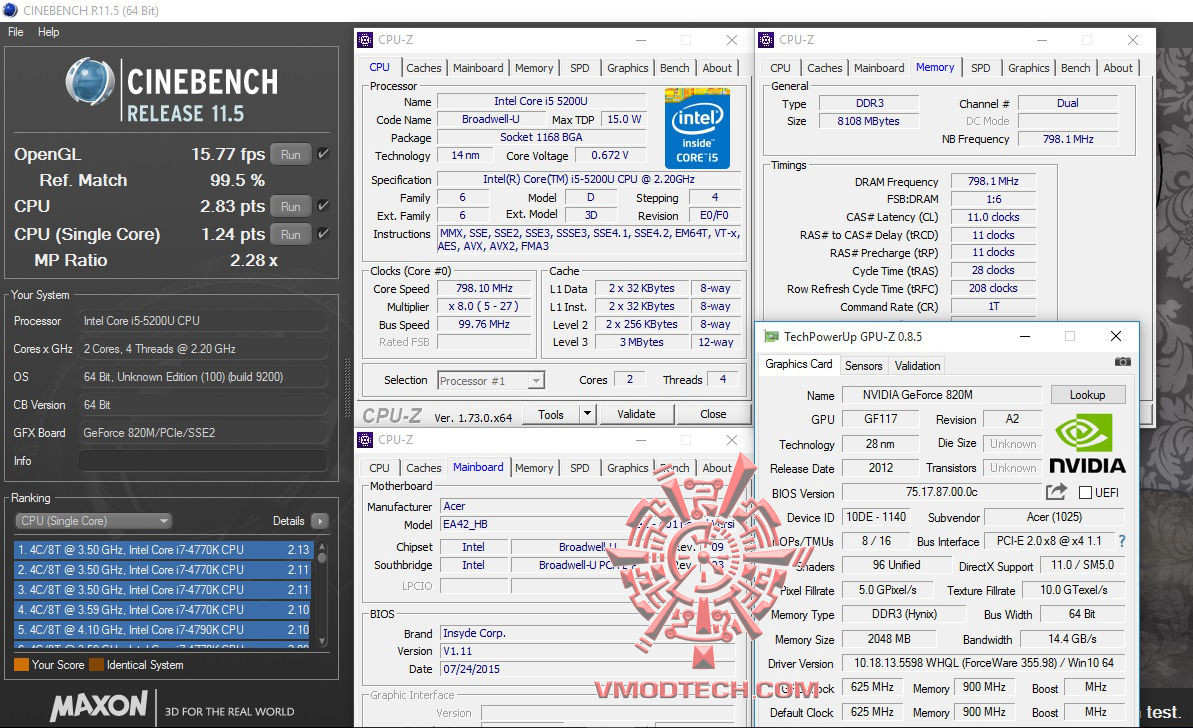This screenshot has height=728, width=1193.
Task: Open the File menu in Cinebench
Action: coord(15,32)
